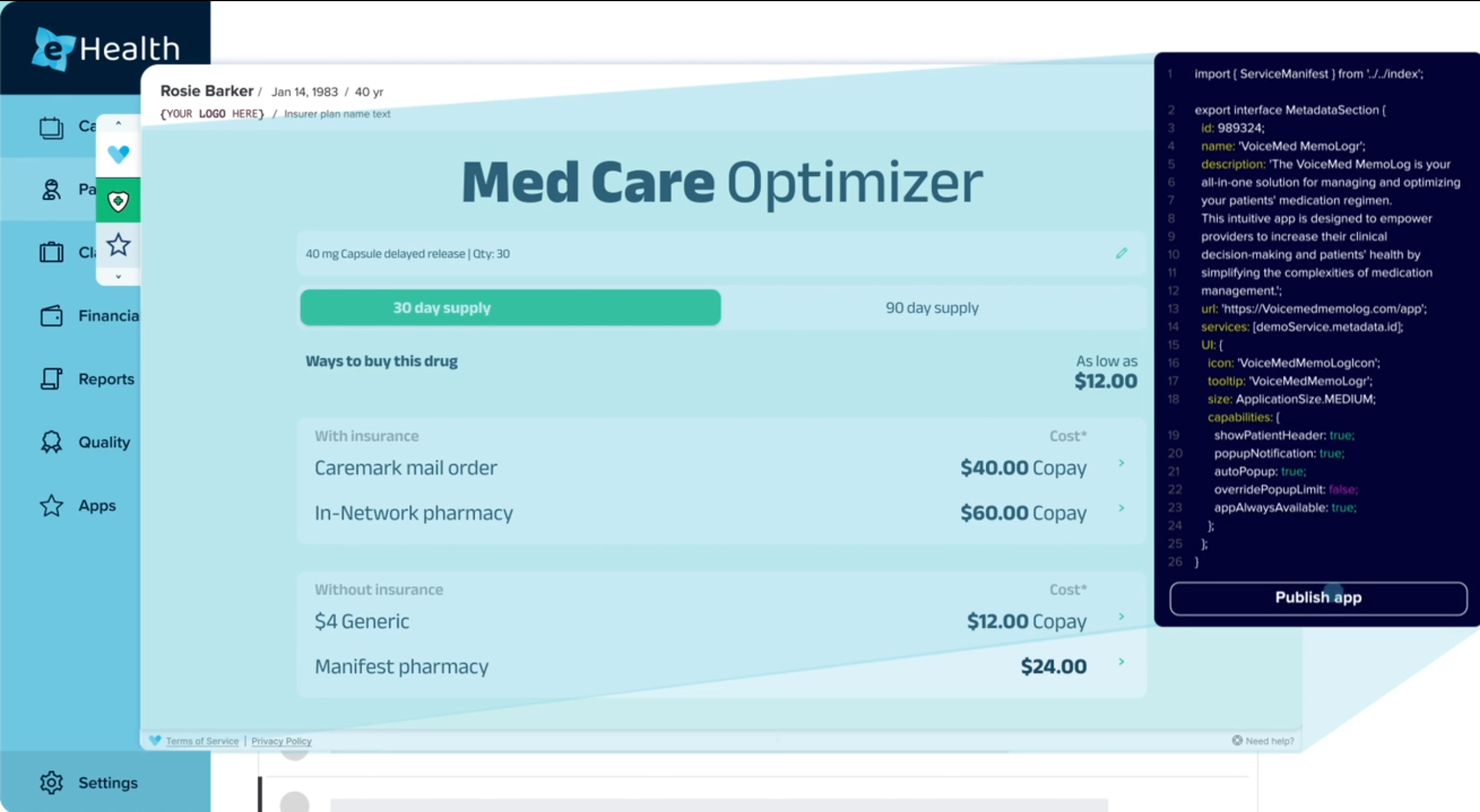1480x812 pixels.
Task: Open Financial section in sidebar
Action: click(108, 316)
